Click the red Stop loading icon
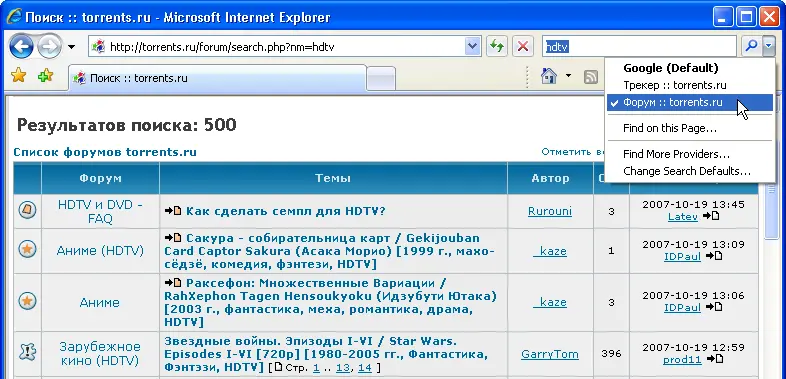This screenshot has height=379, width=786. 522,47
